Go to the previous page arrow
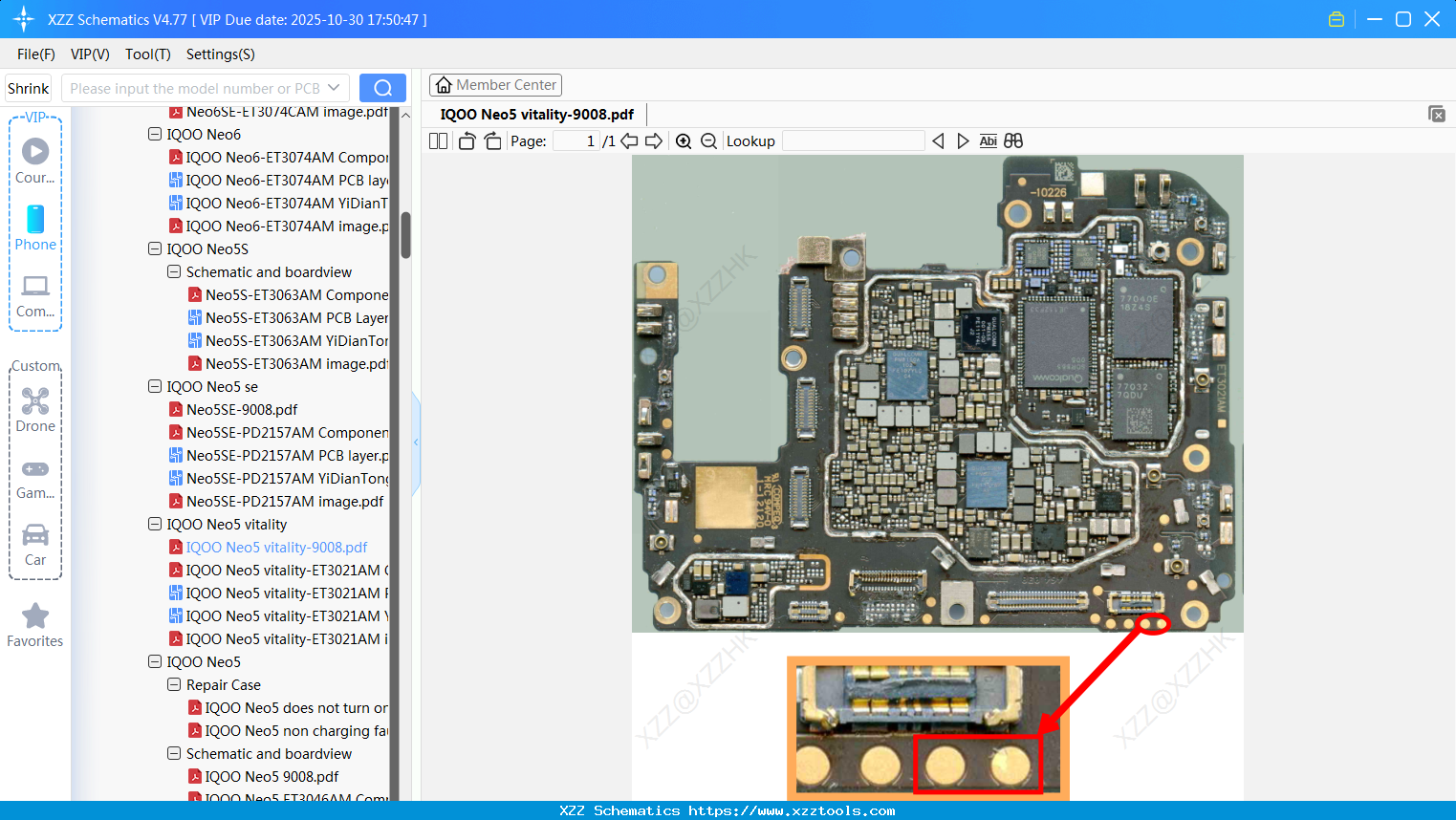The image size is (1456, 820). click(x=629, y=141)
